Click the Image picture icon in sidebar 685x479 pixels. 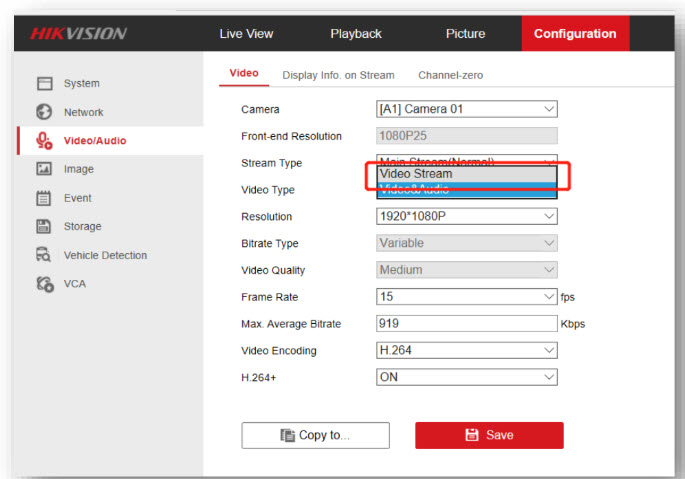click(x=44, y=169)
